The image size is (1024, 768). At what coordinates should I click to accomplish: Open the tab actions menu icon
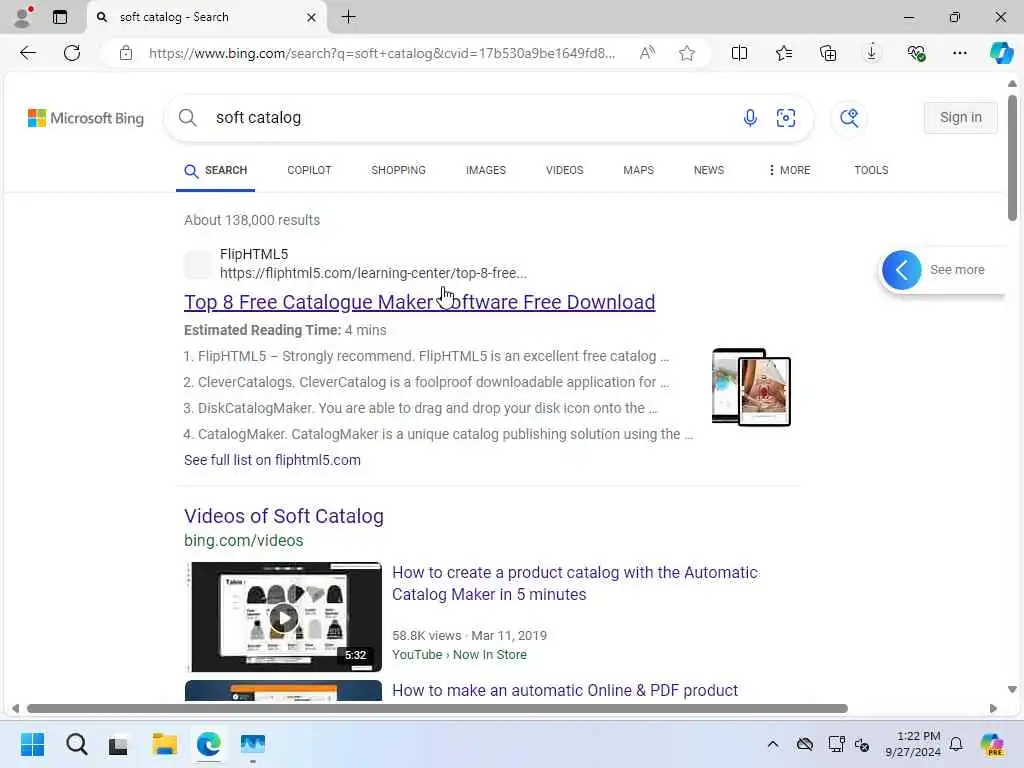point(60,17)
